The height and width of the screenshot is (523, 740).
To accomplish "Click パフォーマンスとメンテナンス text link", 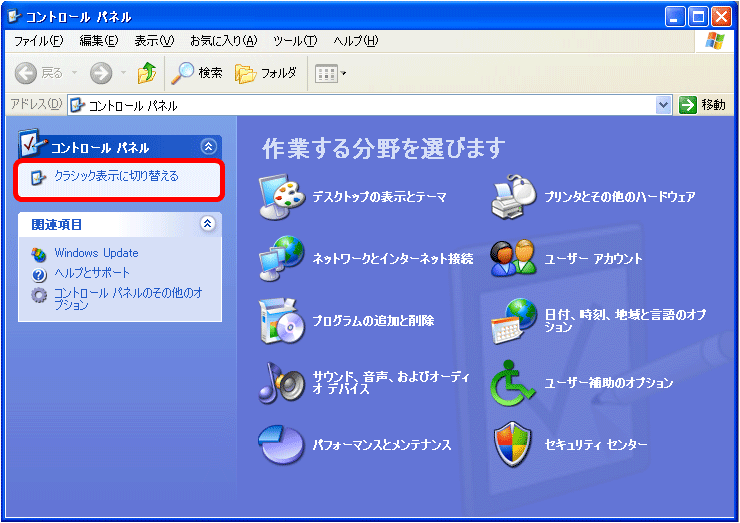I will click(x=382, y=445).
